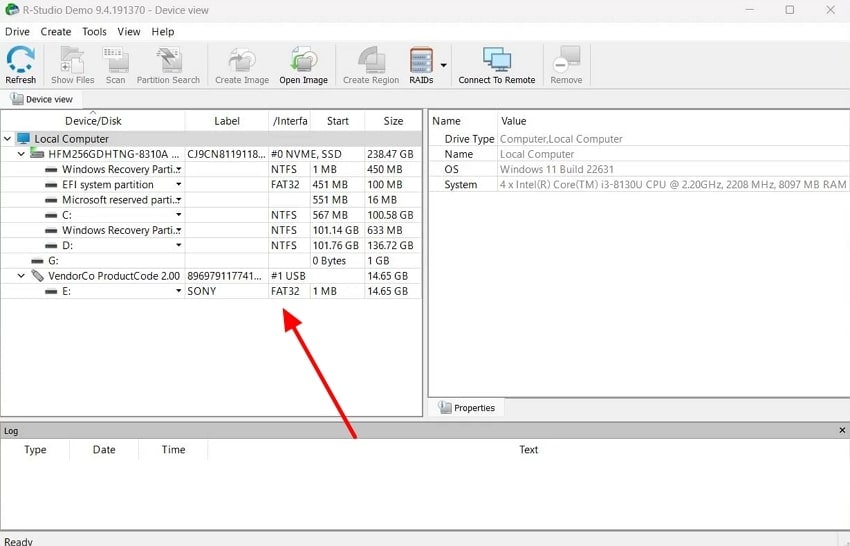Image resolution: width=850 pixels, height=546 pixels.
Task: Click the Refresh toolbar icon
Action: click(x=21, y=59)
